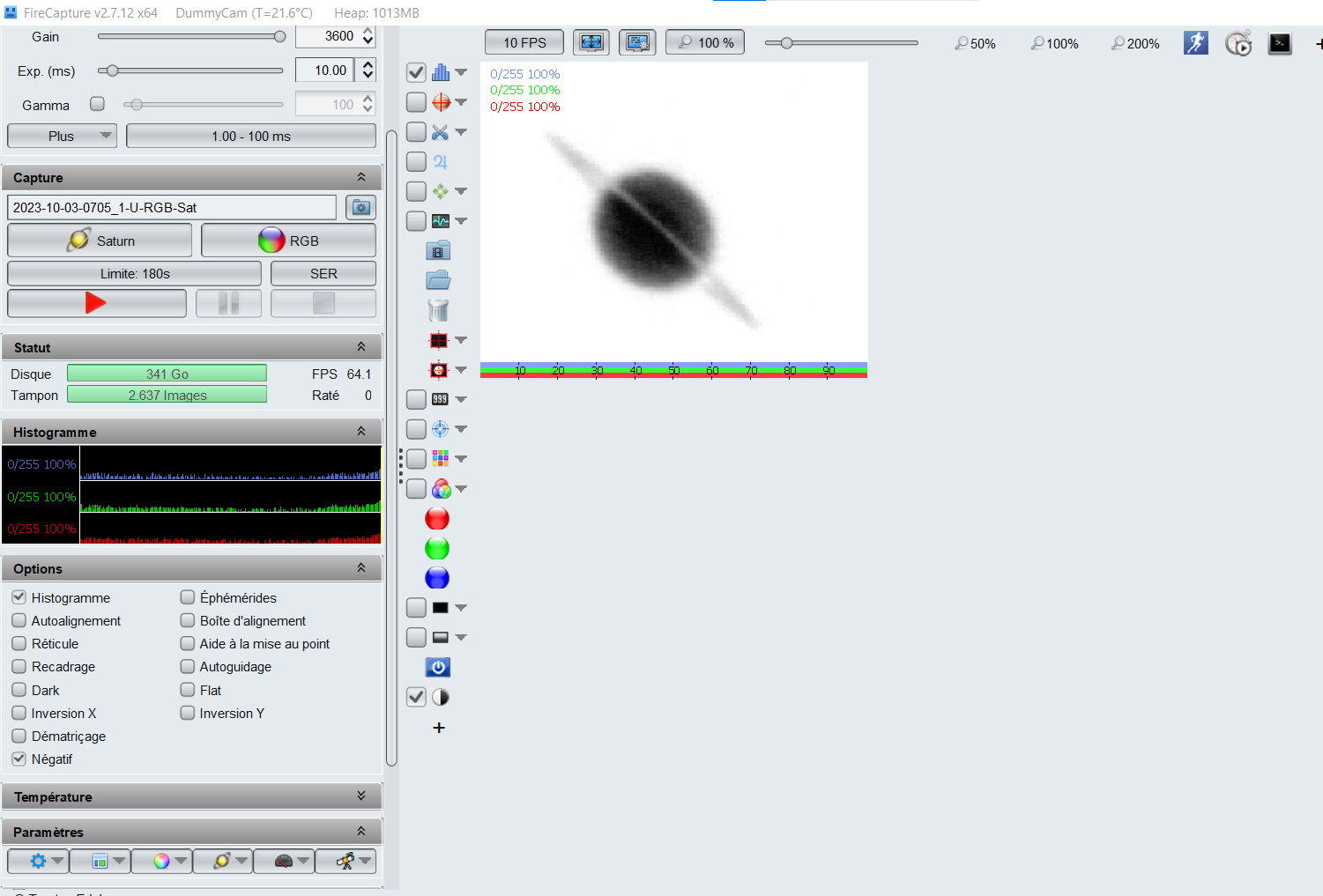1323x896 pixels.
Task: Open dropdown arrow next to histogram icon
Action: pyautogui.click(x=461, y=72)
